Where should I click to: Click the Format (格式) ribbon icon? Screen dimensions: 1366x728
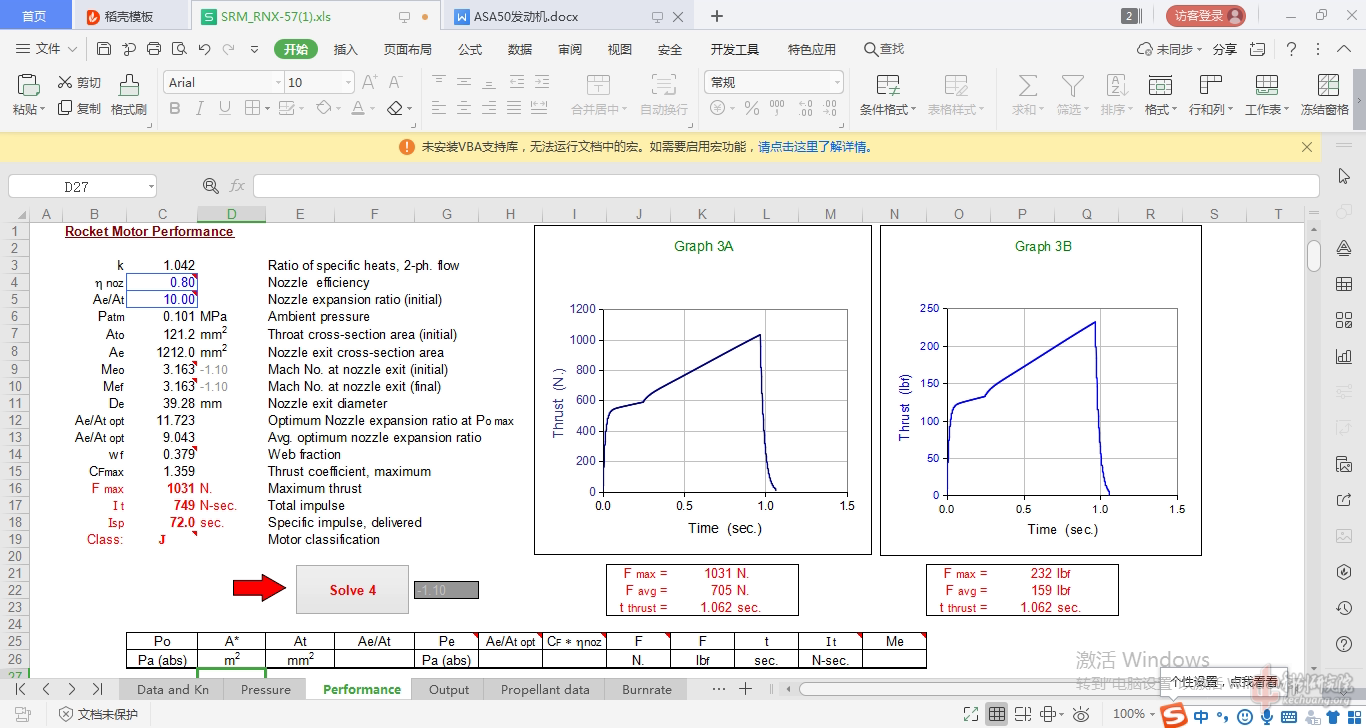pos(1161,95)
